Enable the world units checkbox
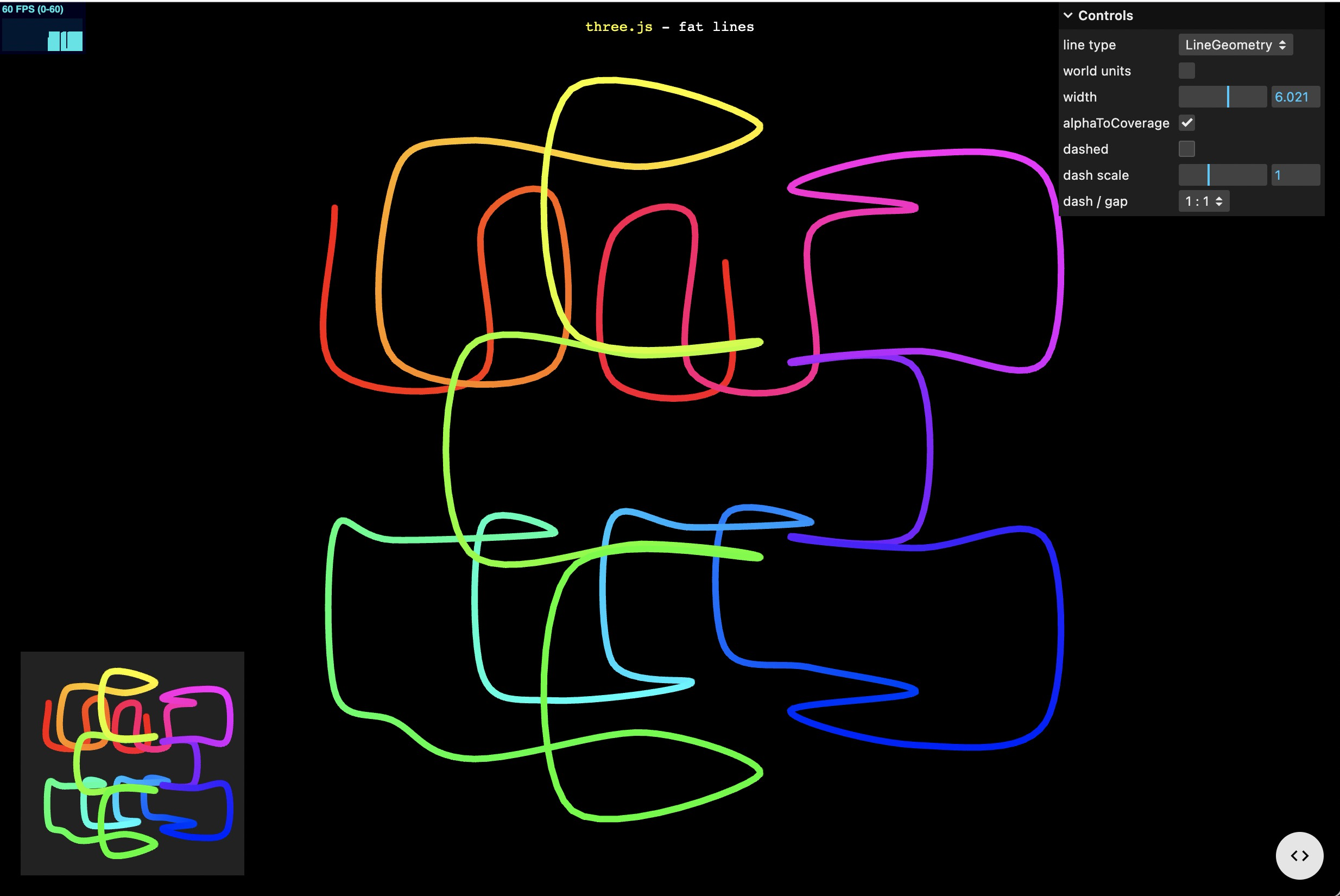Screen dimensions: 1340x896 click(x=1186, y=71)
